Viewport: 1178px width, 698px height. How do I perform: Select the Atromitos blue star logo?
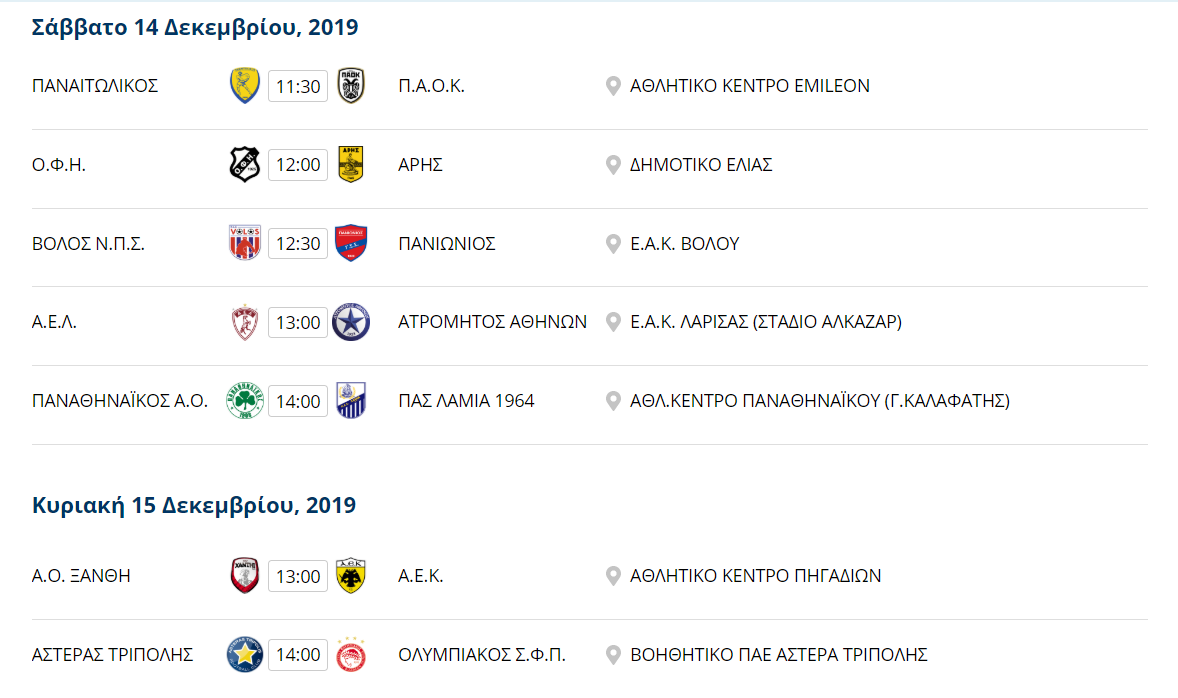[351, 322]
